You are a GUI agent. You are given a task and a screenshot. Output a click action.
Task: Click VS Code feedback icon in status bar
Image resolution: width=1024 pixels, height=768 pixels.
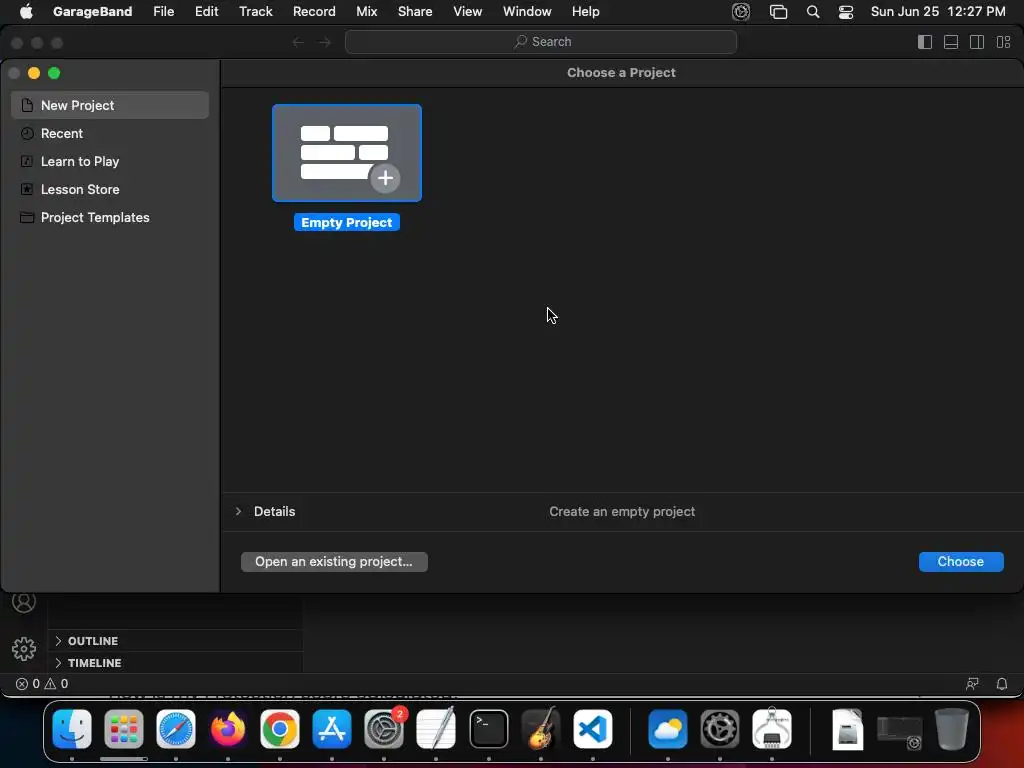[x=972, y=684]
